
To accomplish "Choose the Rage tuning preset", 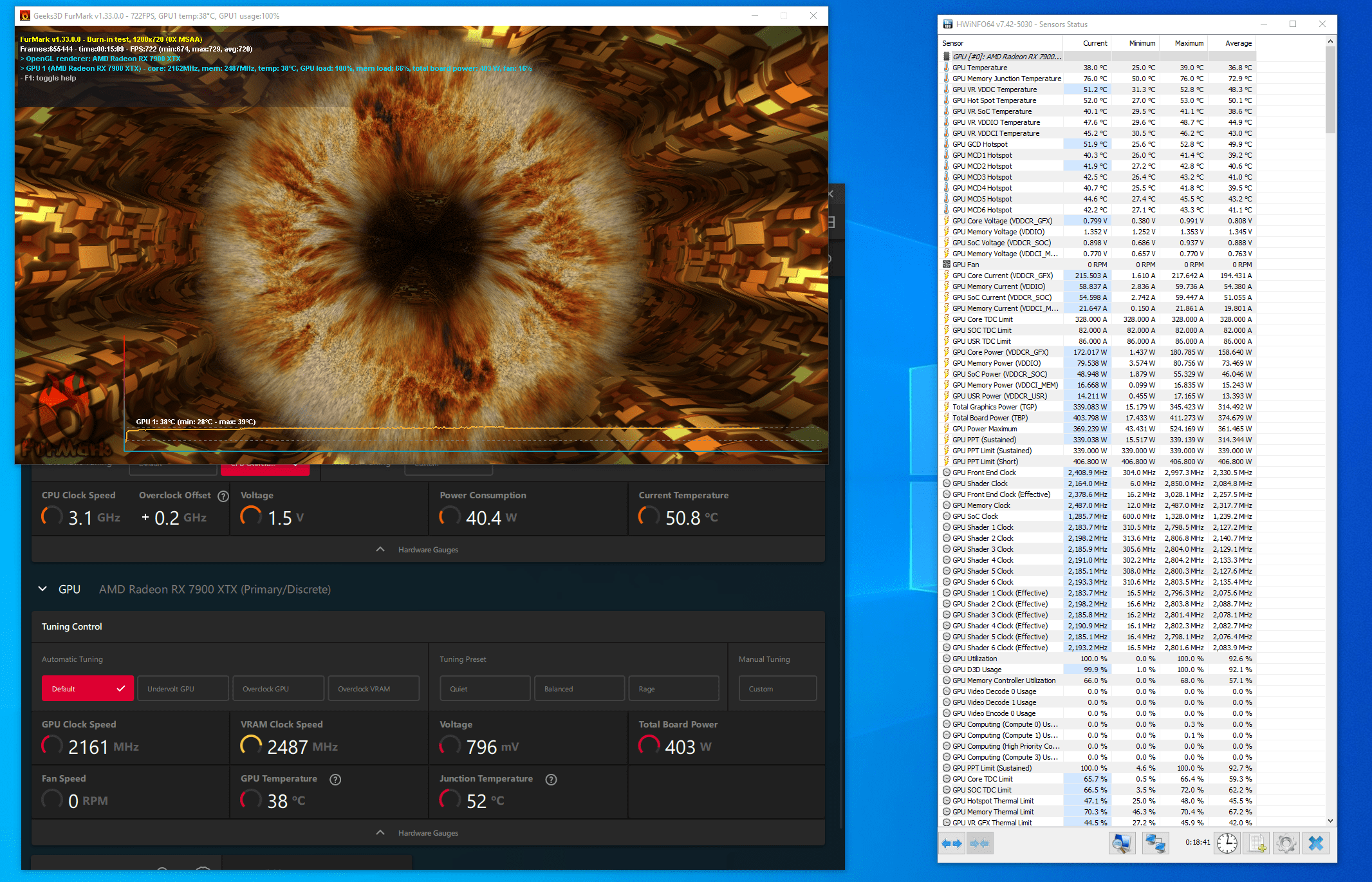I will point(673,689).
